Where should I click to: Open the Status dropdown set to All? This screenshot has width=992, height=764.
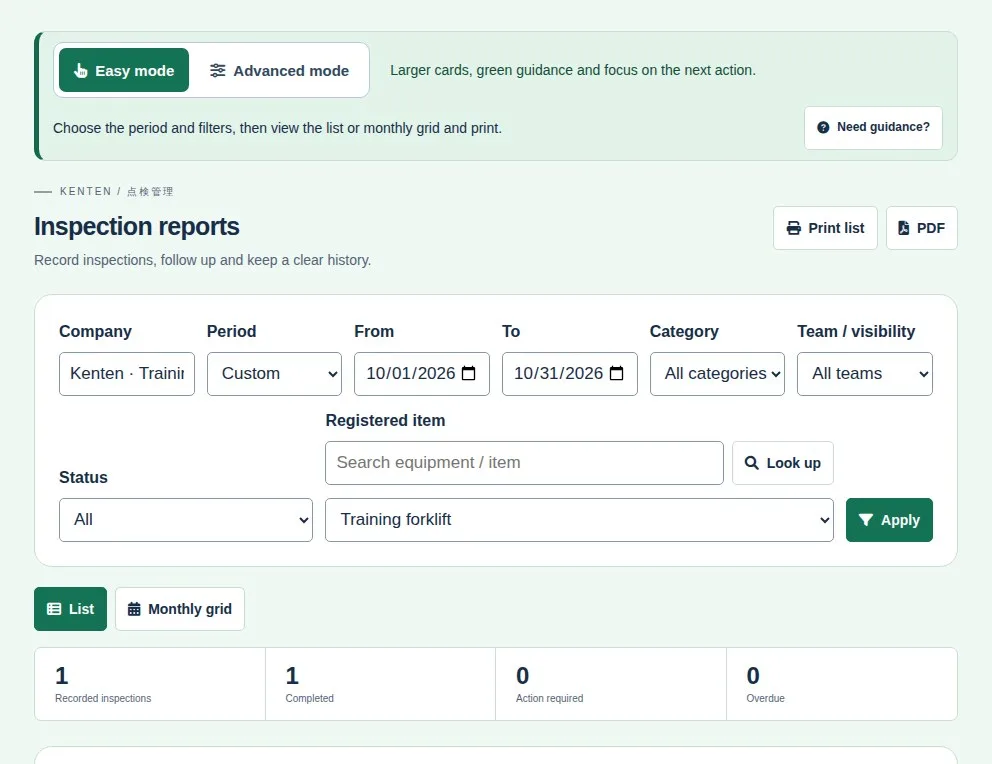point(186,520)
